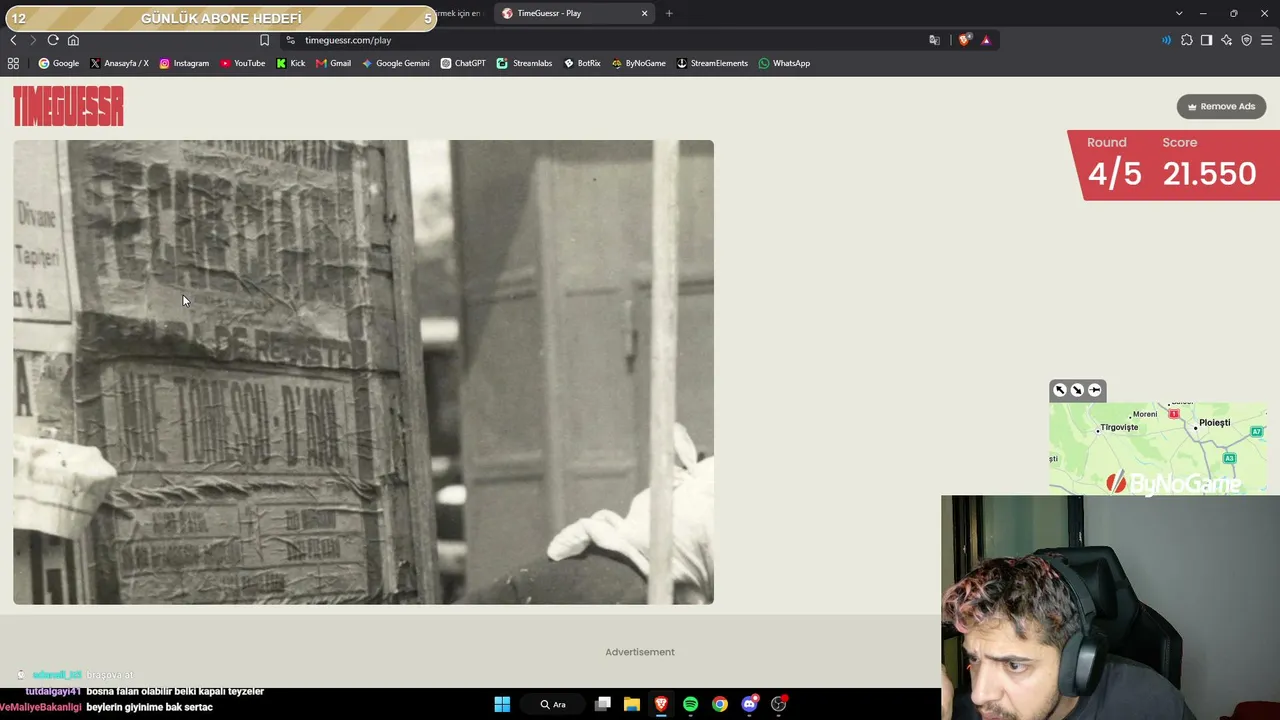Click the sound-wave icon beside the extensions icon
The width and height of the screenshot is (1280, 720).
point(1166,40)
